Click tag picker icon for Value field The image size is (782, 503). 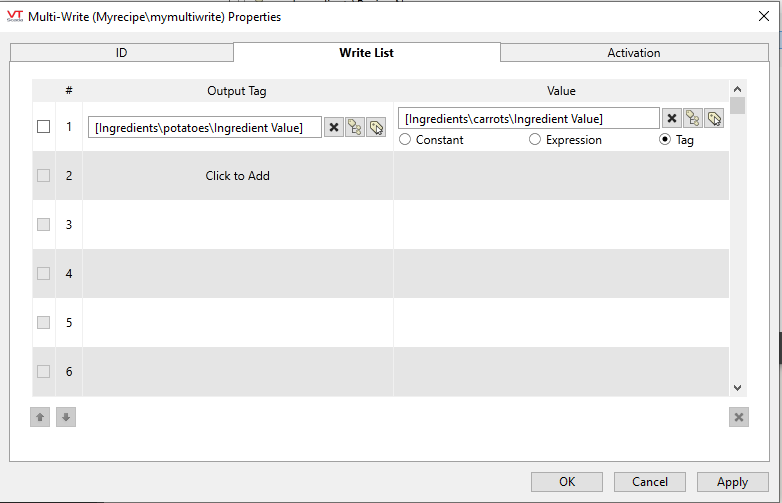[714, 118]
